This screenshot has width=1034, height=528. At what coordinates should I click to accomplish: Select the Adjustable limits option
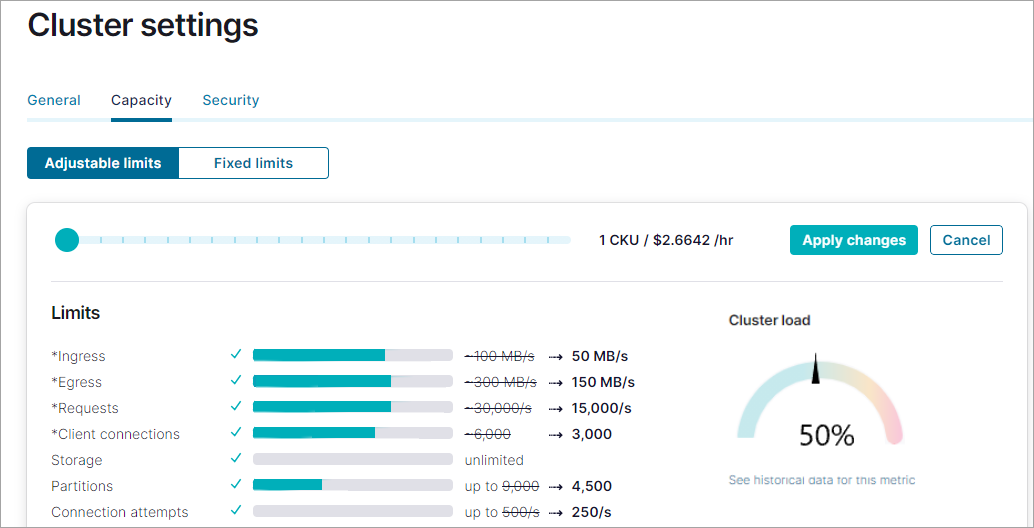coord(103,163)
